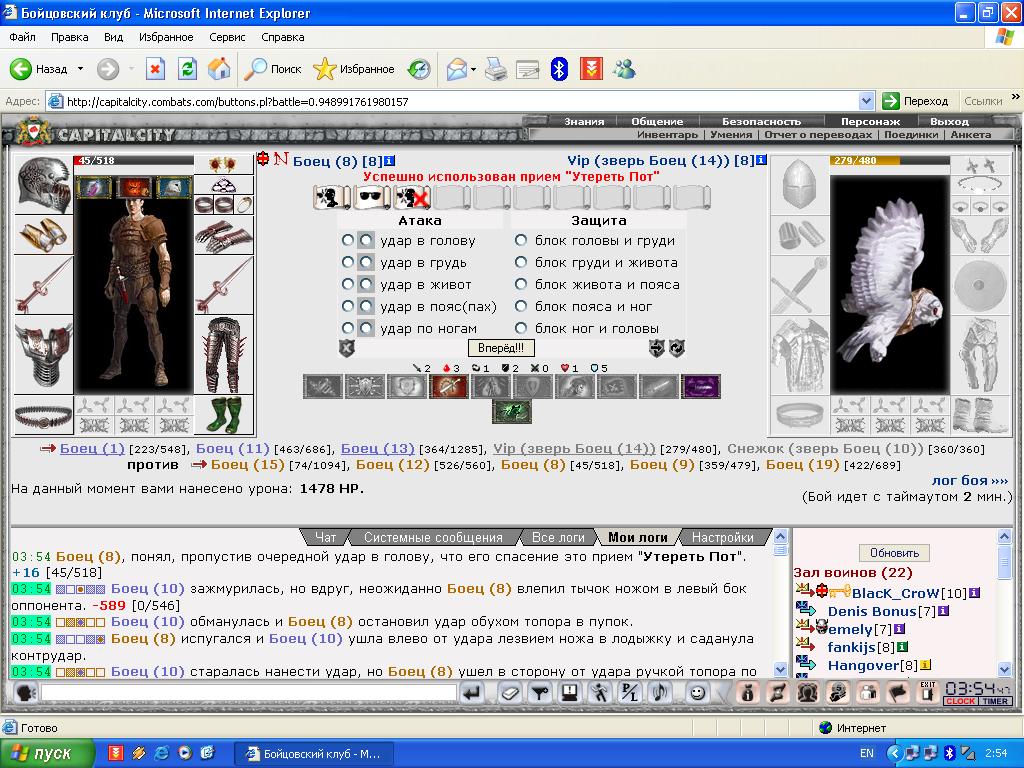Viewport: 1024px width, 768px height.
Task: Expand the Ссылки toolbar chevron
Action: click(1015, 98)
